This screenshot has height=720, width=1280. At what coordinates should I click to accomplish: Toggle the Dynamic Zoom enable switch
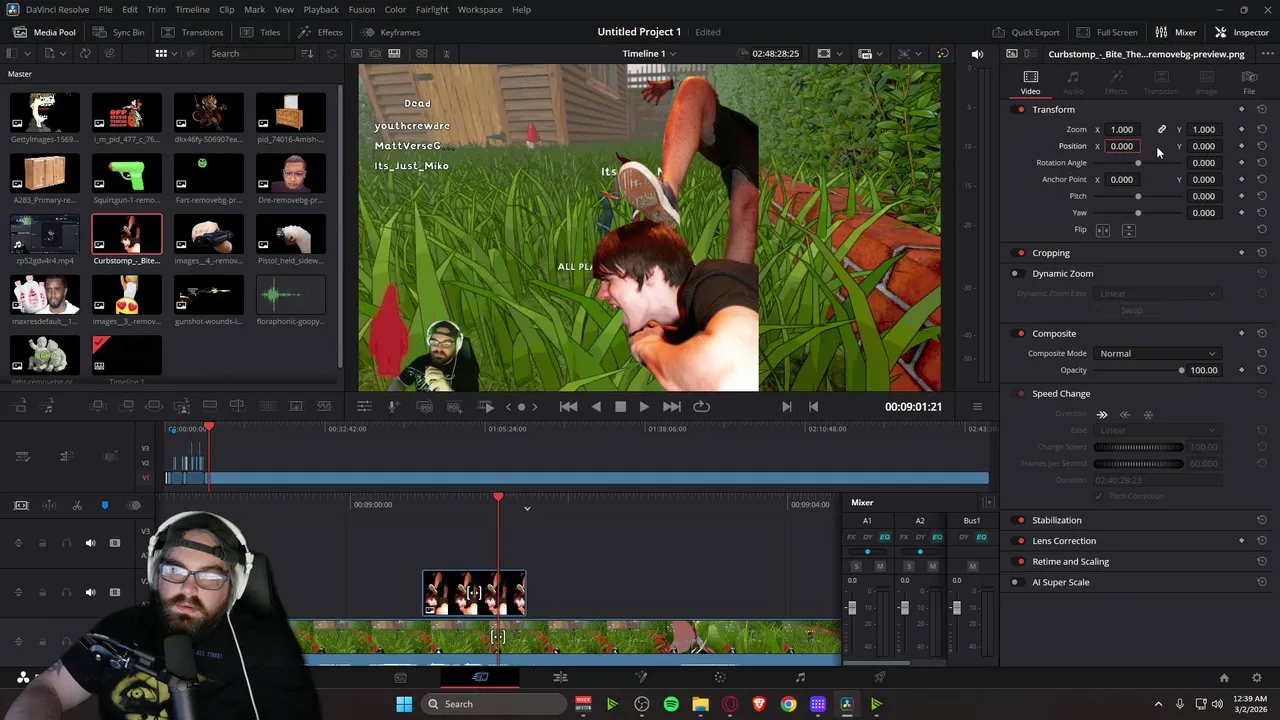(x=1015, y=273)
